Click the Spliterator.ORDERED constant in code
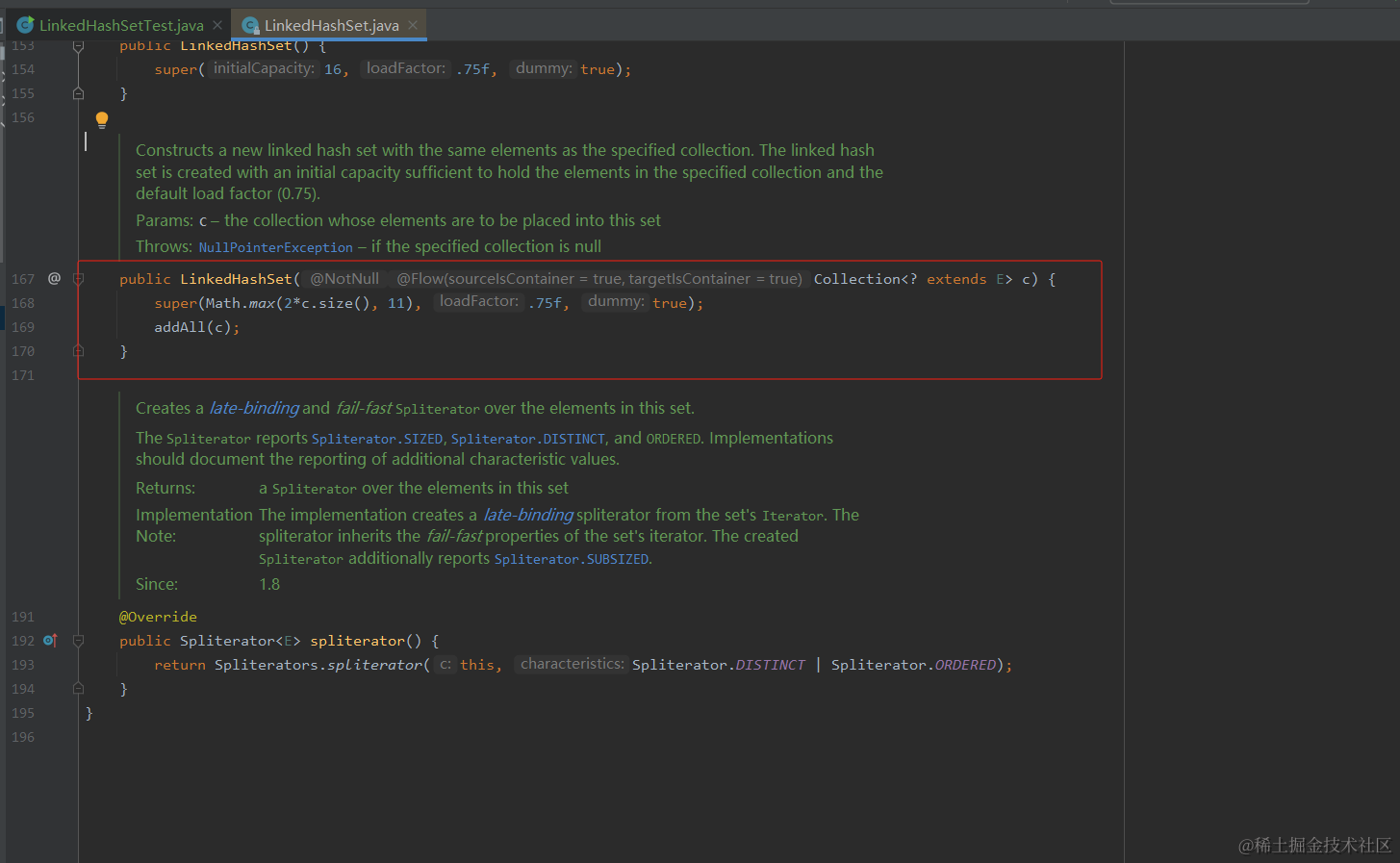The height and width of the screenshot is (863, 1400). point(913,665)
